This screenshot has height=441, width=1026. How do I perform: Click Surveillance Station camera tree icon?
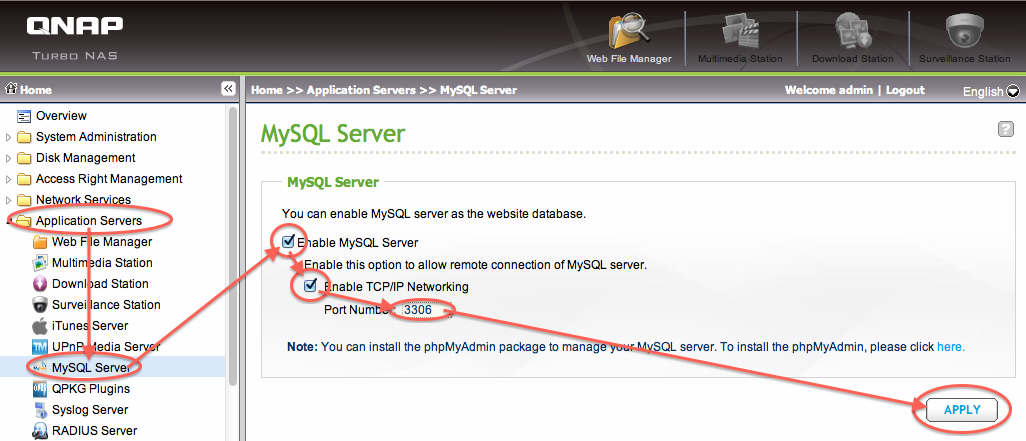[x=40, y=305]
